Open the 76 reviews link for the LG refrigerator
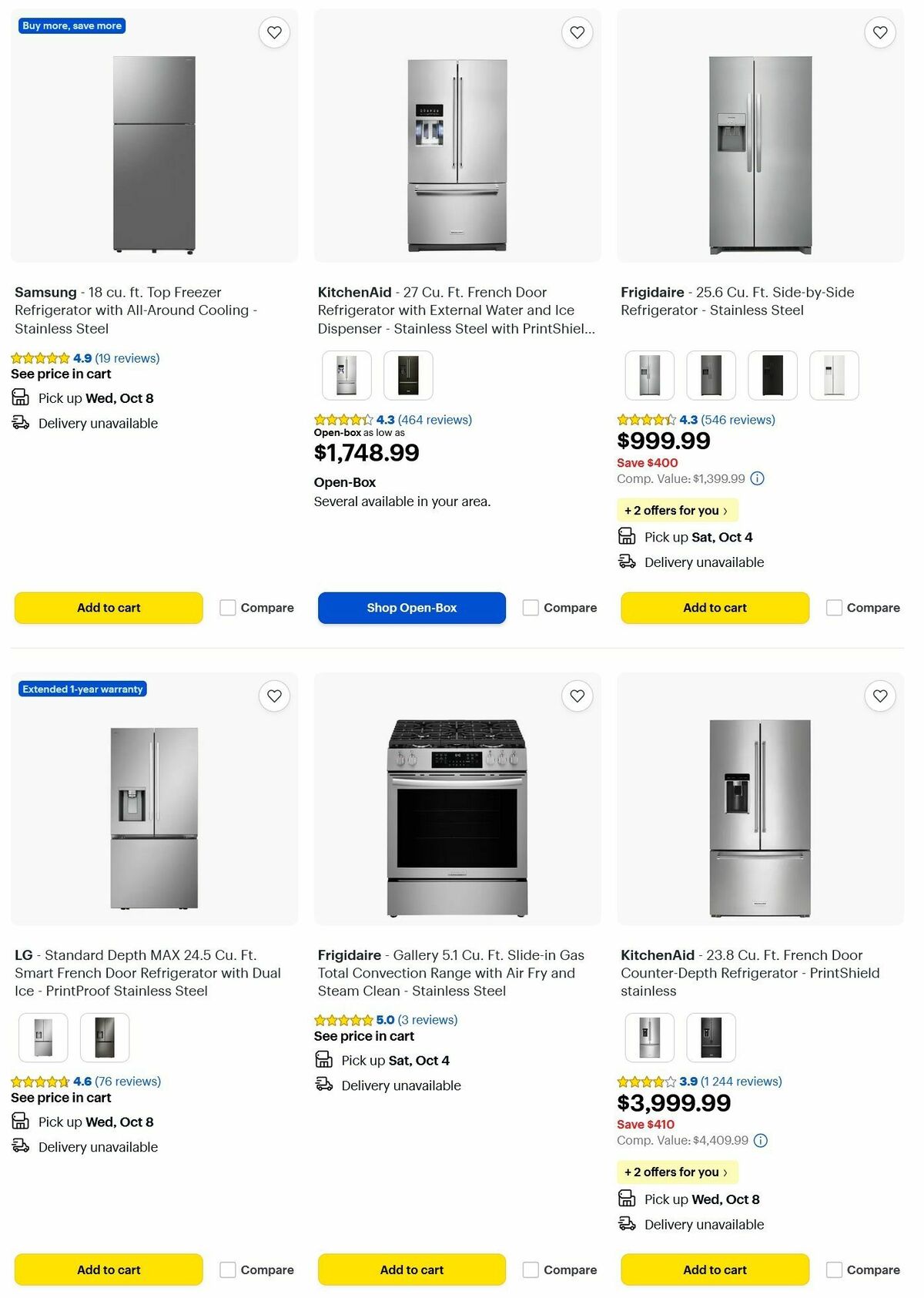This screenshot has width=924, height=1298. coord(128,1082)
